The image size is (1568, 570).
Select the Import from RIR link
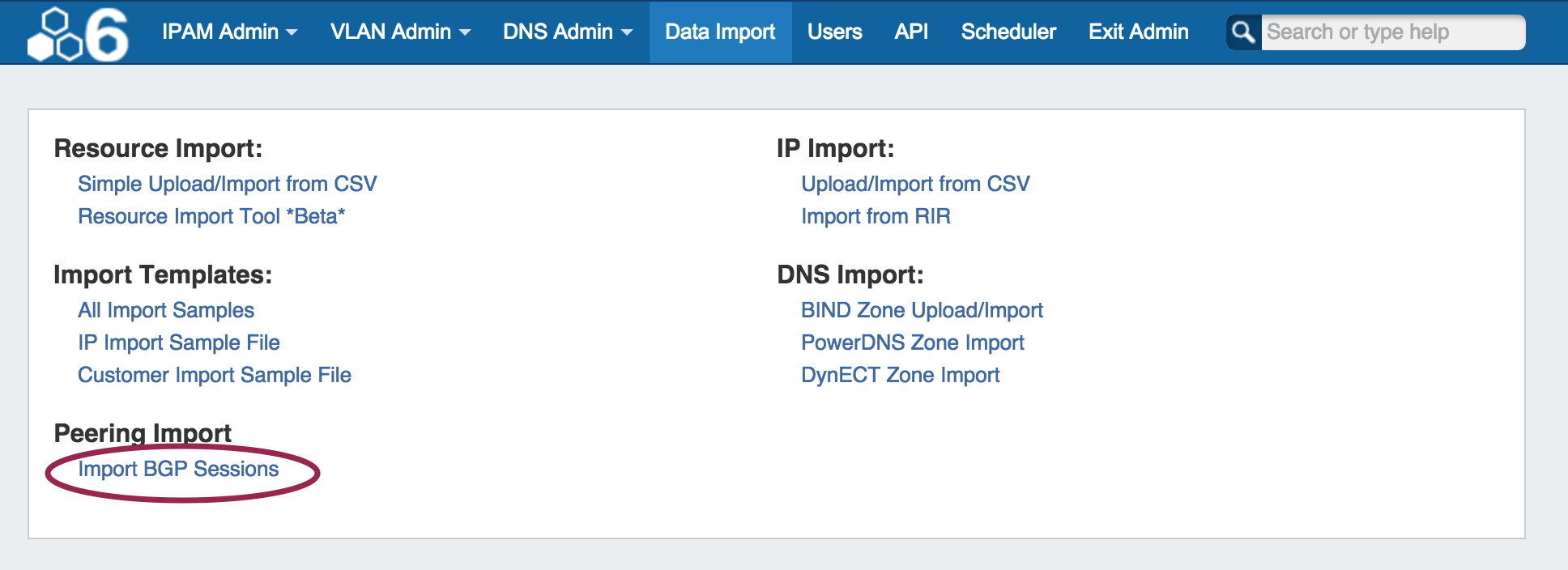click(x=876, y=216)
